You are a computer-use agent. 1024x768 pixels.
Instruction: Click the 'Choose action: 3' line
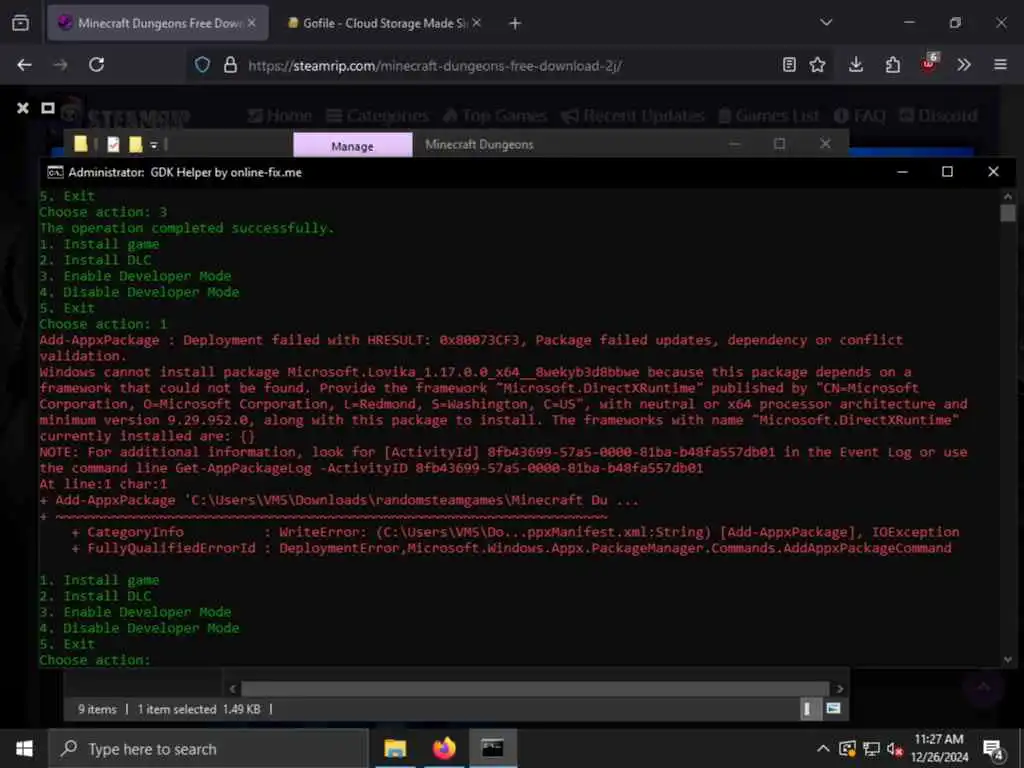pos(103,212)
